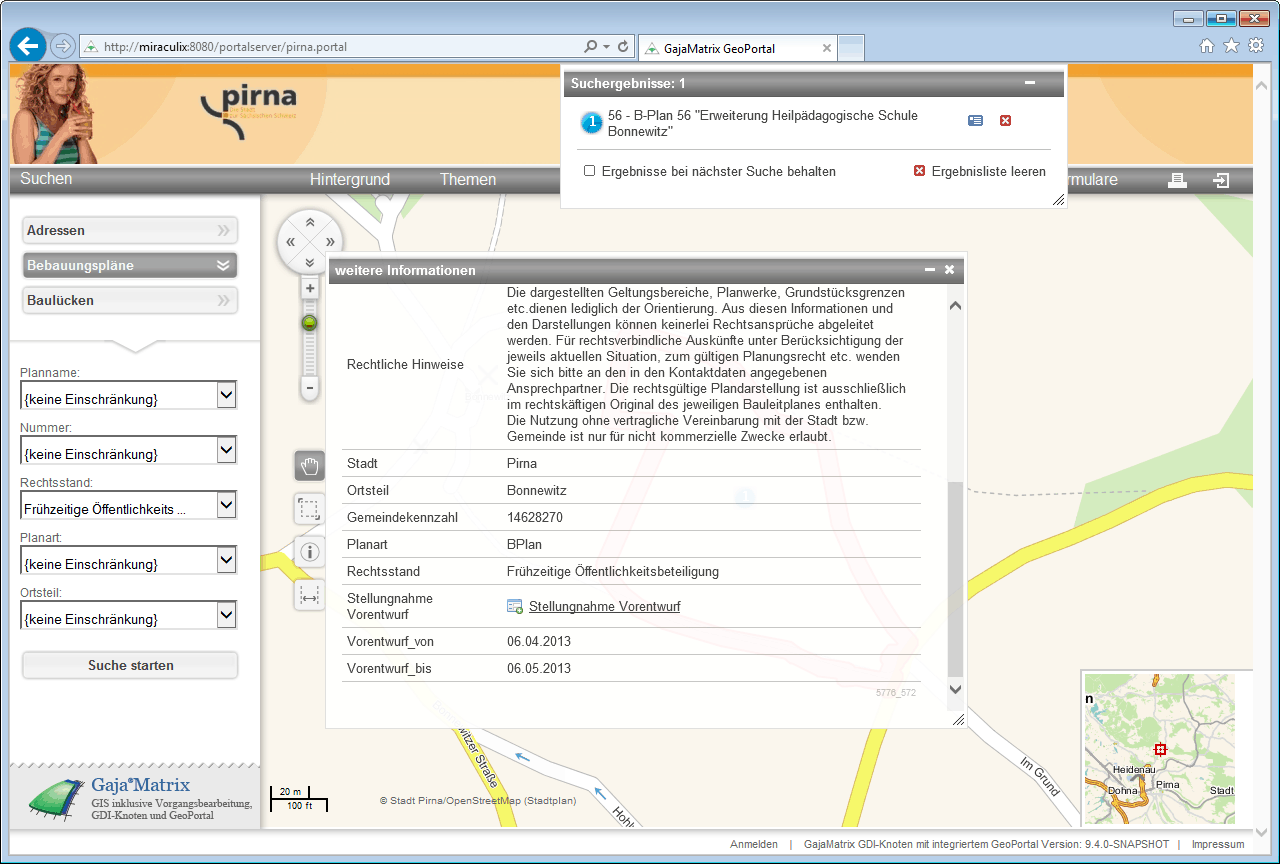Open the Rechtsstand dropdown
Image resolution: width=1280 pixels, height=864 pixels.
click(x=227, y=507)
